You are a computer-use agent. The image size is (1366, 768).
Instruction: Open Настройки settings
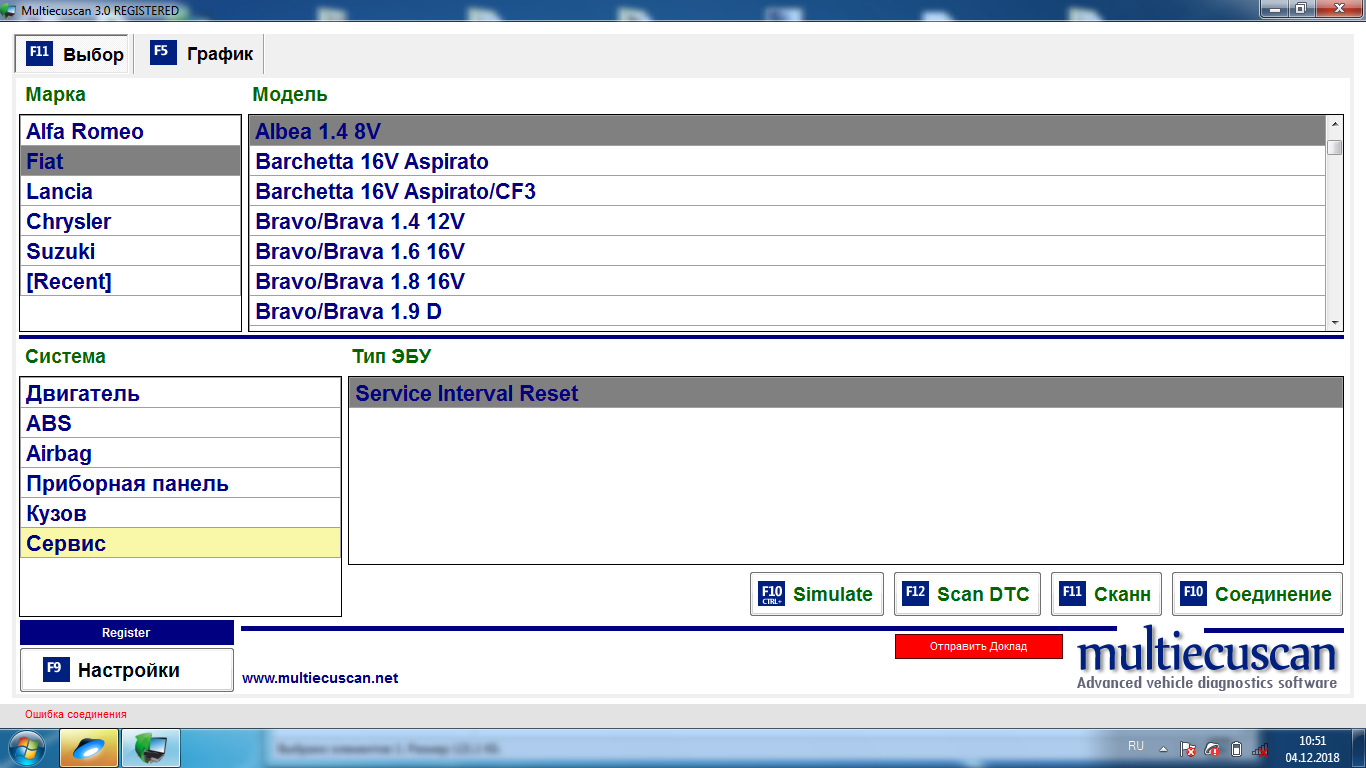pos(127,670)
